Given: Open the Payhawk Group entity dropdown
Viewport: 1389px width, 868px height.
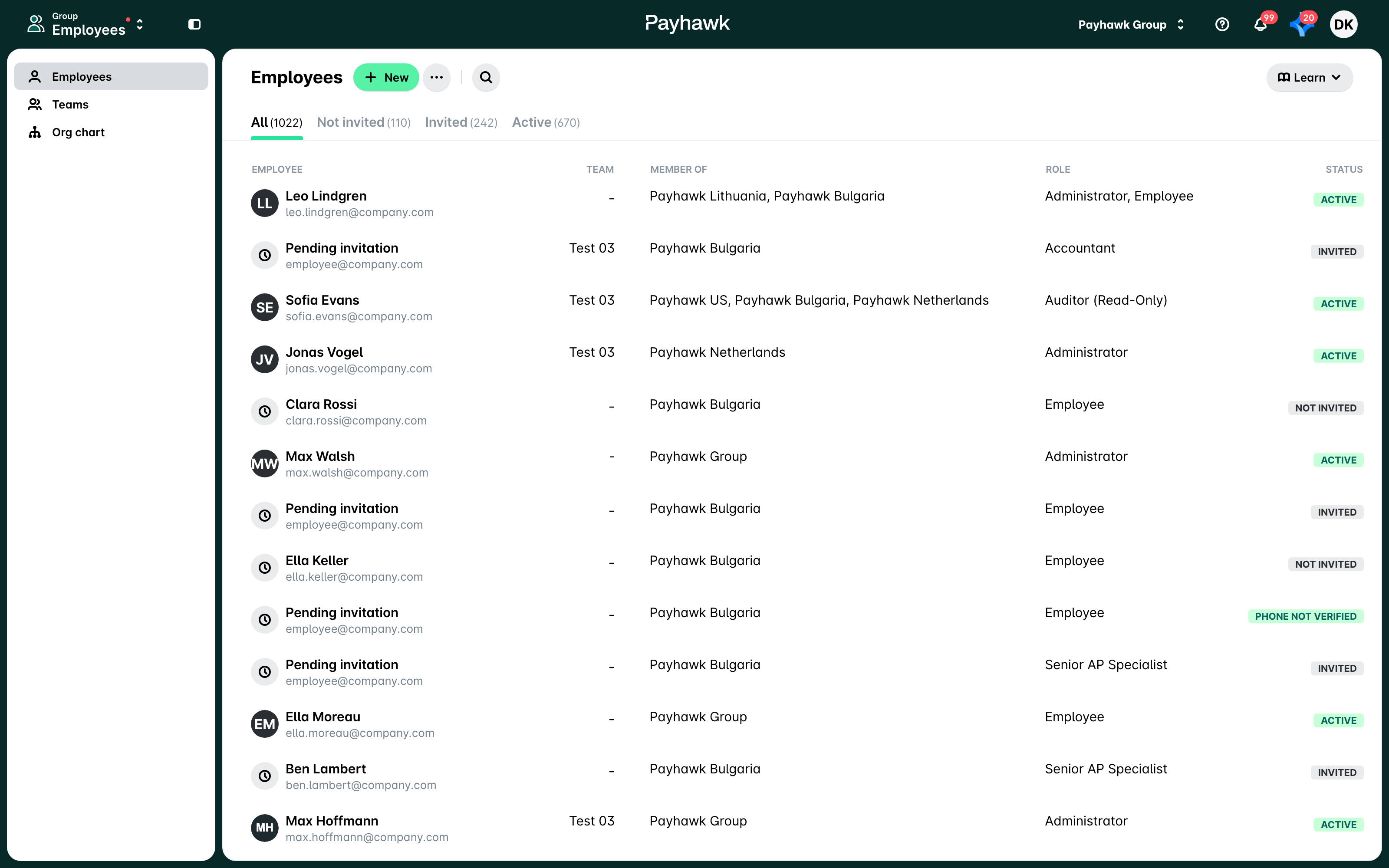Looking at the screenshot, I should point(1131,25).
